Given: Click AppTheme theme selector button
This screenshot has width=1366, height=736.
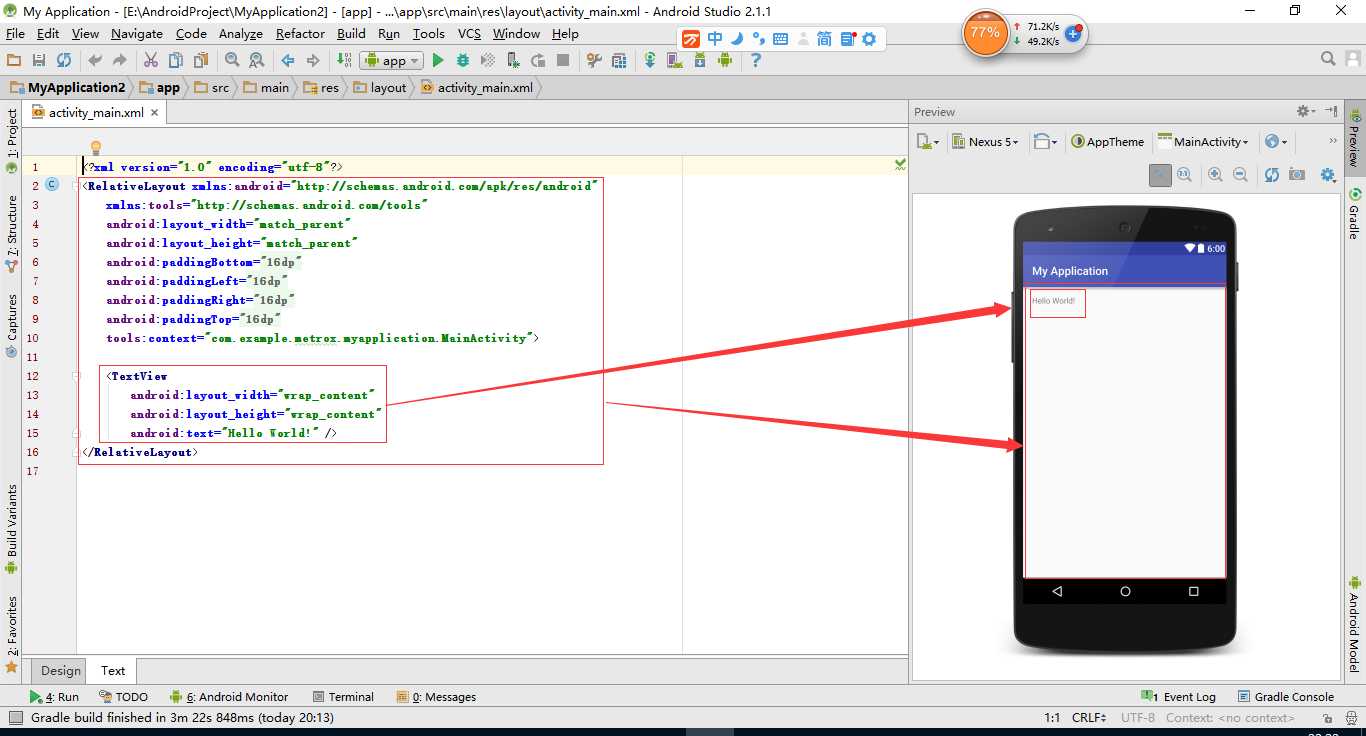Looking at the screenshot, I should click(x=1107, y=142).
